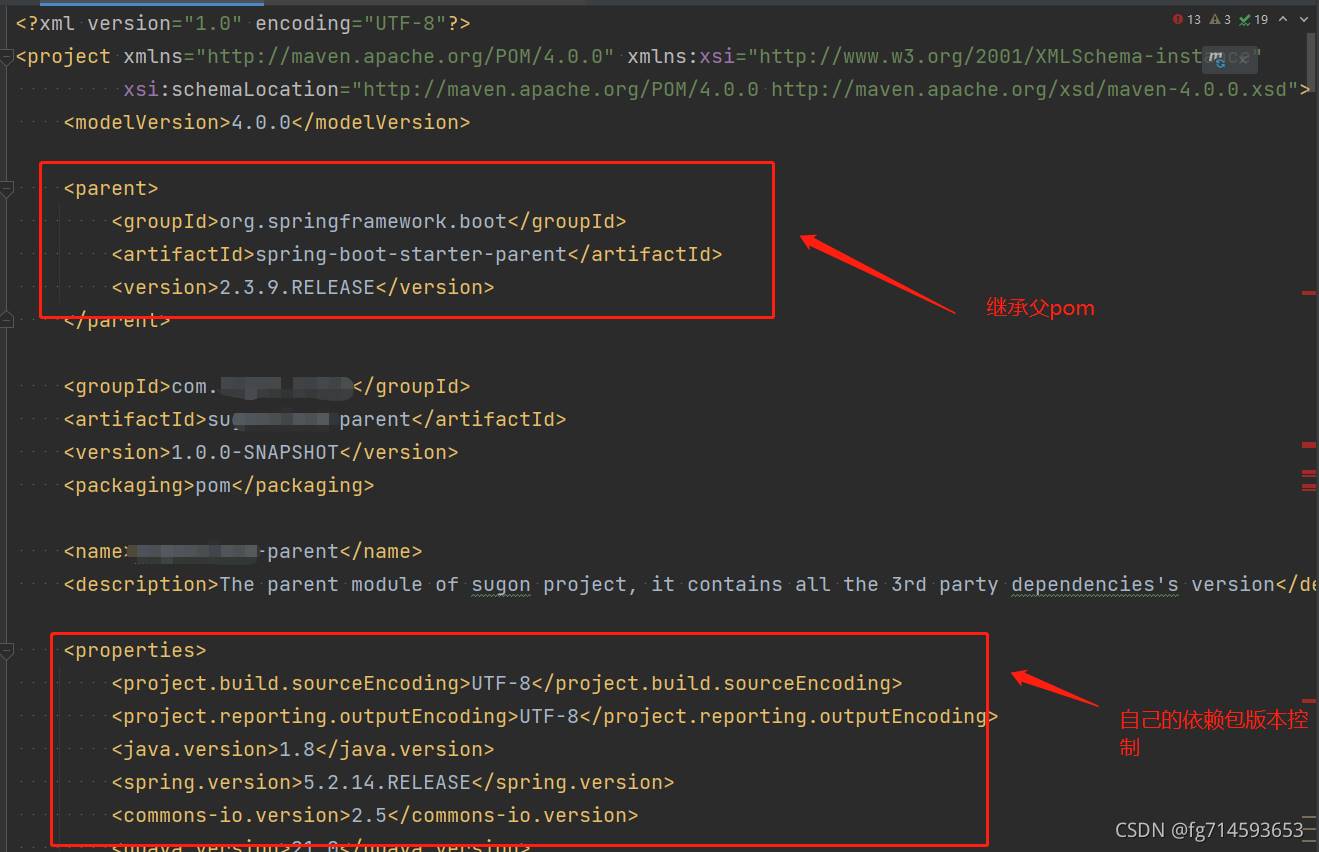Click 1.0.0-SNAPSHOT version text

(255, 452)
